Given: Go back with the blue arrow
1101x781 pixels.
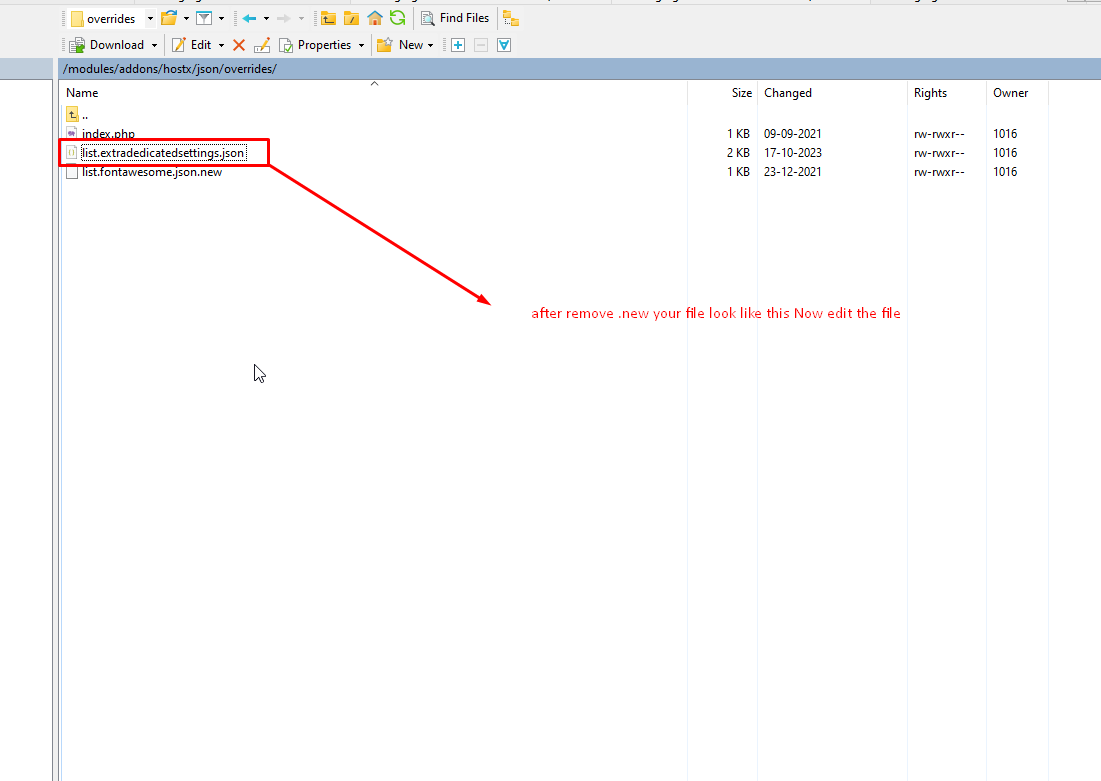Looking at the screenshot, I should tap(250, 18).
